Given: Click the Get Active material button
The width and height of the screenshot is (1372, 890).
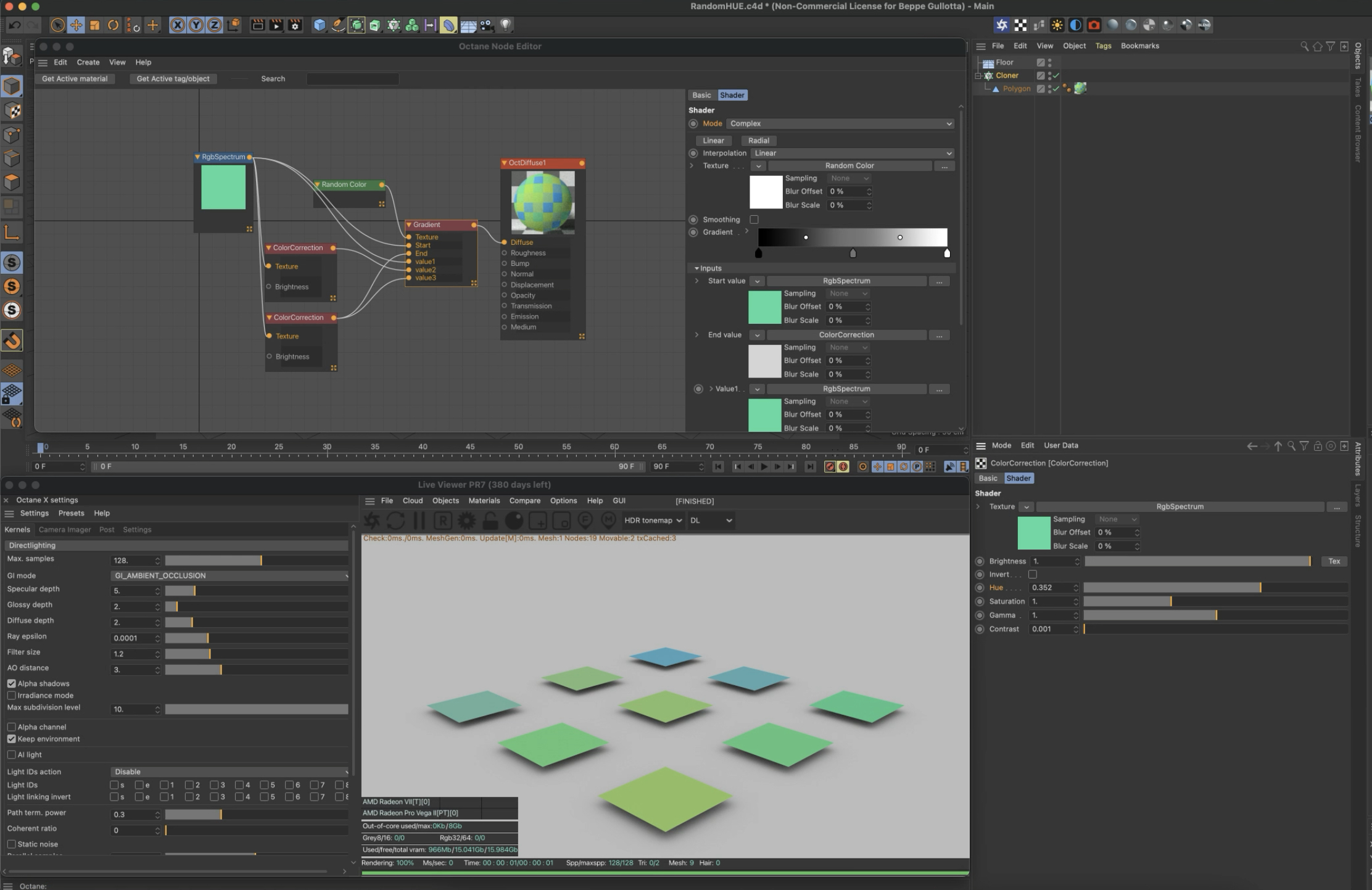Looking at the screenshot, I should click(75, 79).
